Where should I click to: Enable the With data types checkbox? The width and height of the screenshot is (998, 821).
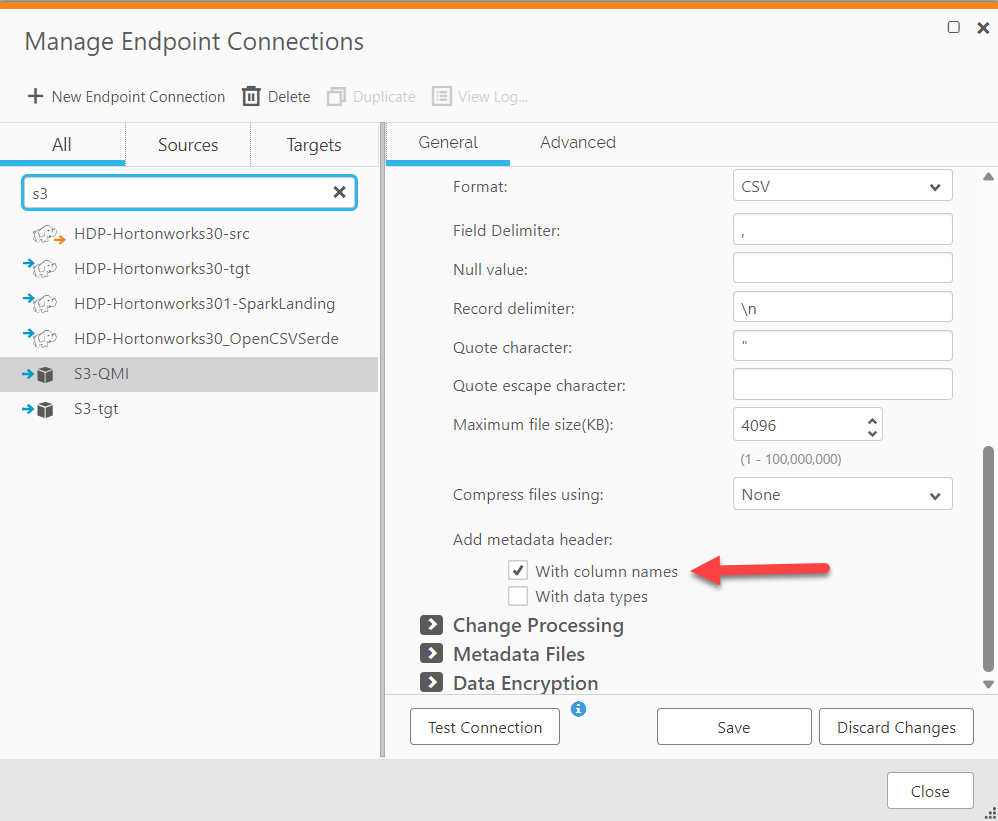518,596
